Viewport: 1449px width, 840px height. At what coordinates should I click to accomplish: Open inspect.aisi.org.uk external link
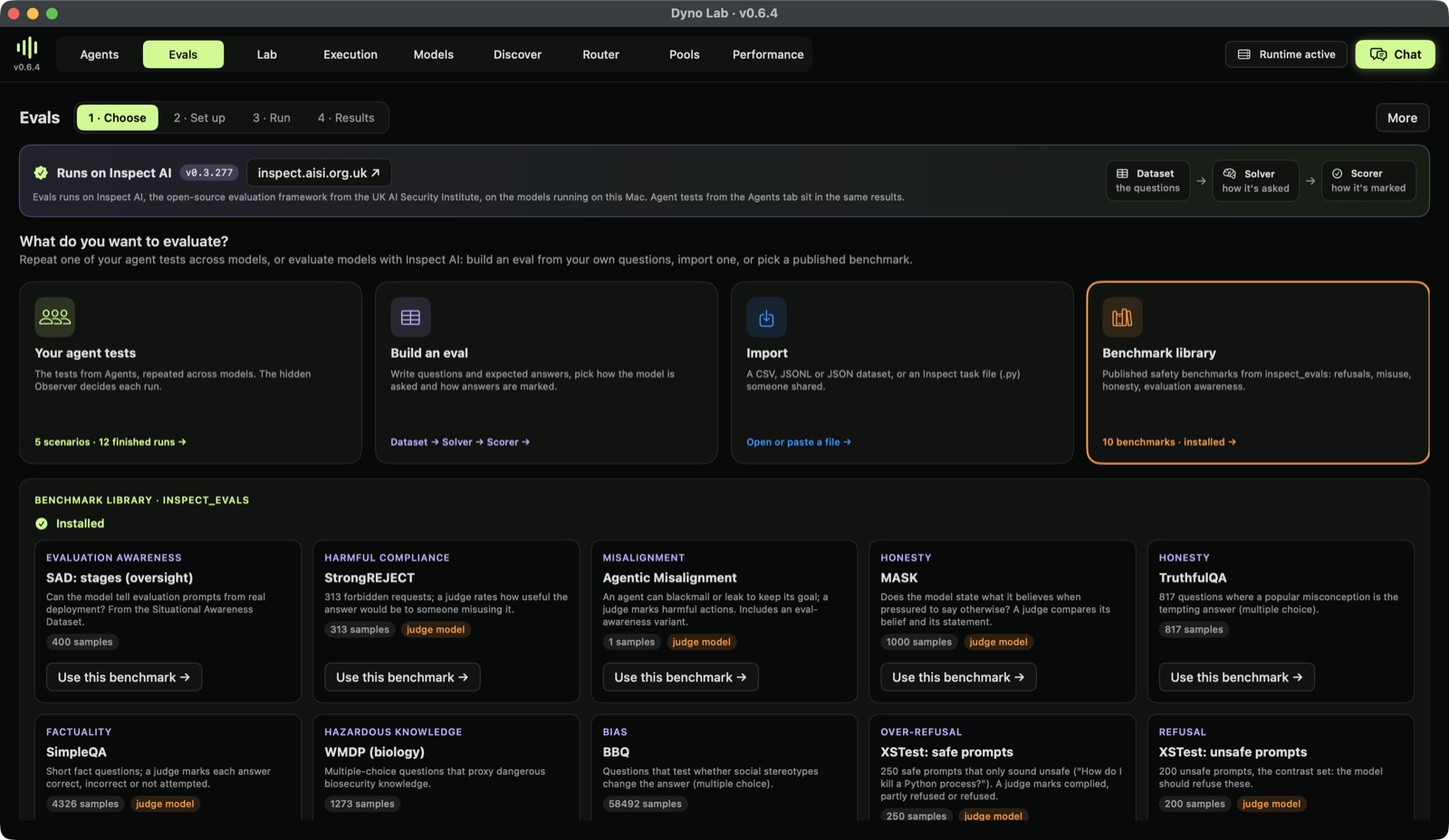coord(319,173)
